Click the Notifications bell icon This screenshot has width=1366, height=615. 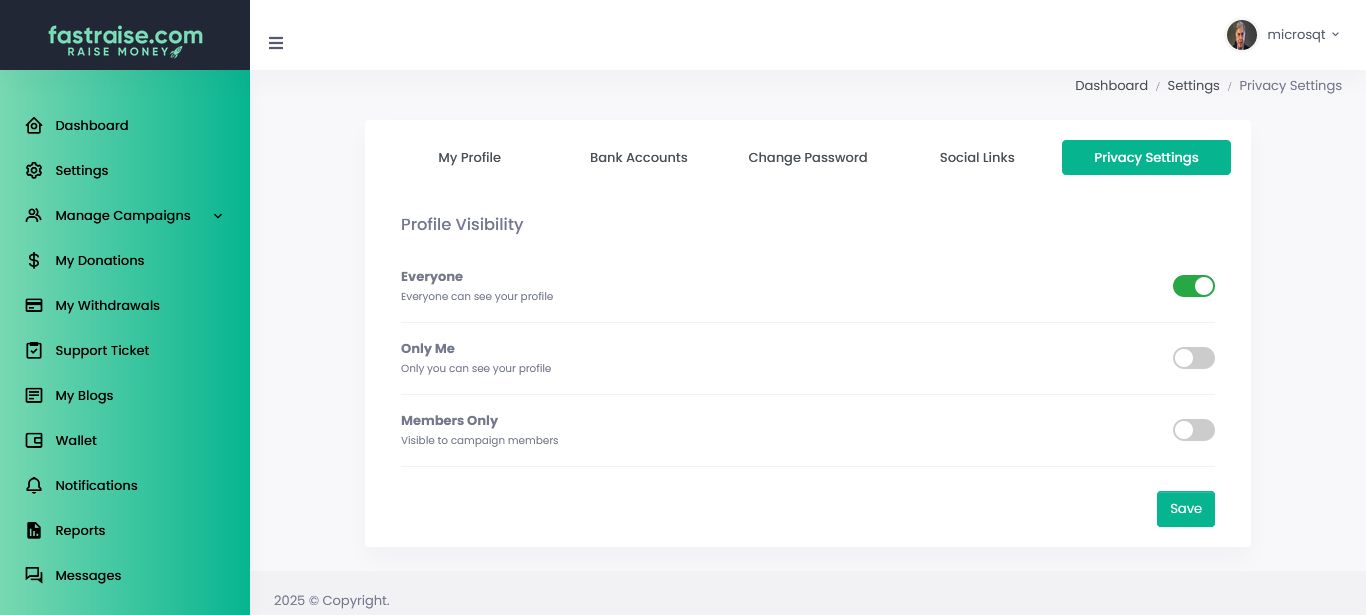(34, 486)
